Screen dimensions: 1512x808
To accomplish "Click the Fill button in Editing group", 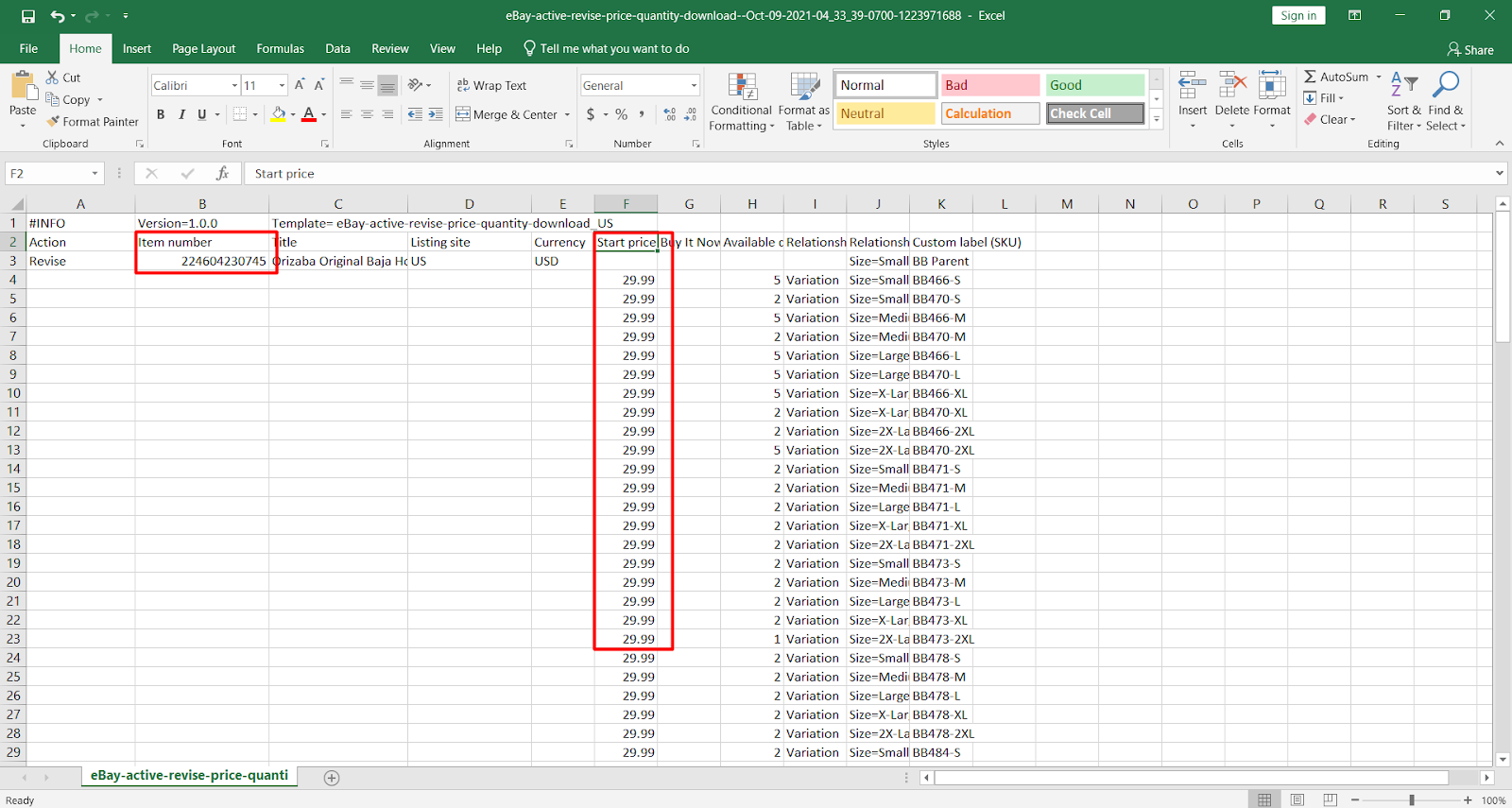I will coord(1323,98).
